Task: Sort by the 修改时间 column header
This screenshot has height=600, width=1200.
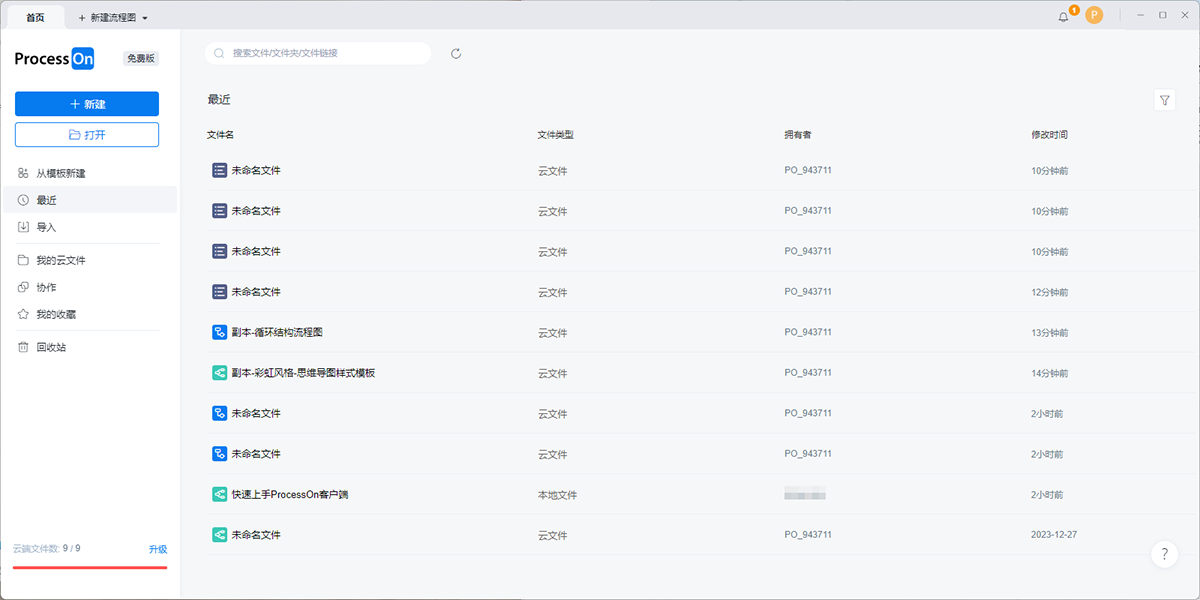Action: 1049,135
